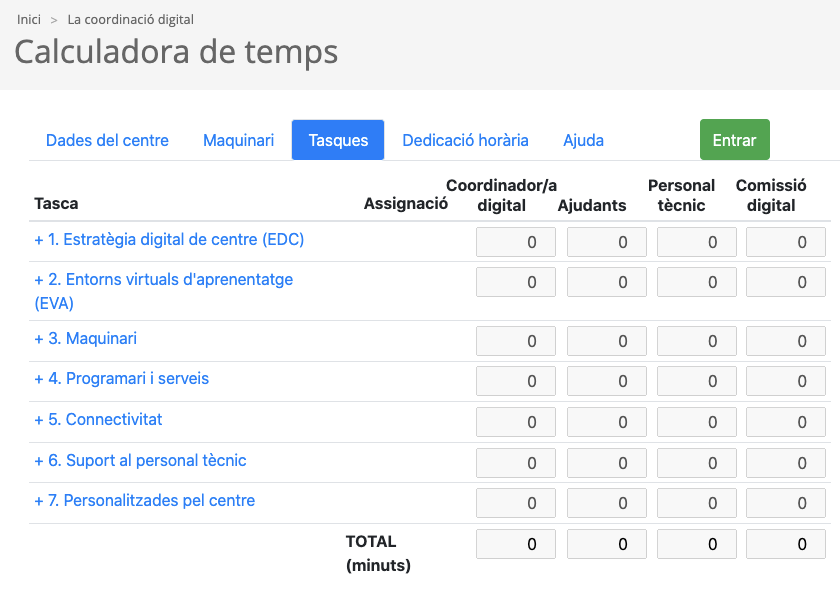Go to Inici via the breadcrumb
The width and height of the screenshot is (840, 603).
[x=29, y=19]
